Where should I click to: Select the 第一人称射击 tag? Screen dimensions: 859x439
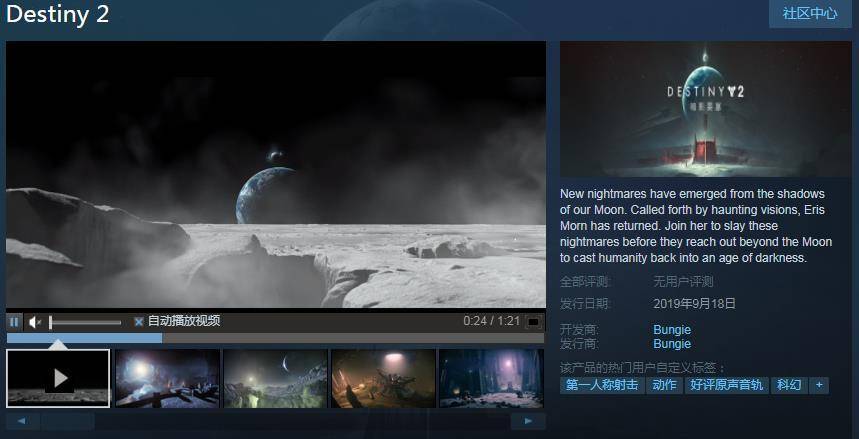[602, 385]
